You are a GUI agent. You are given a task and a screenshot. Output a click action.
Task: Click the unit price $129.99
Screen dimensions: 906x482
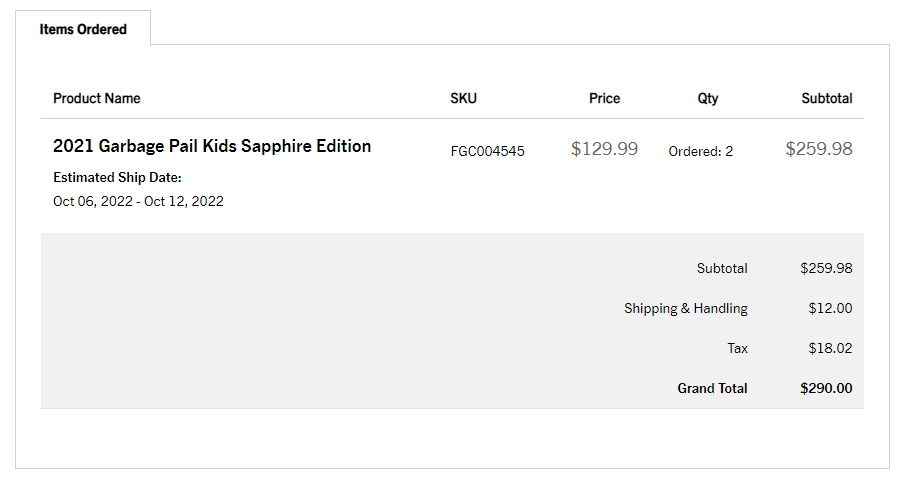(604, 149)
